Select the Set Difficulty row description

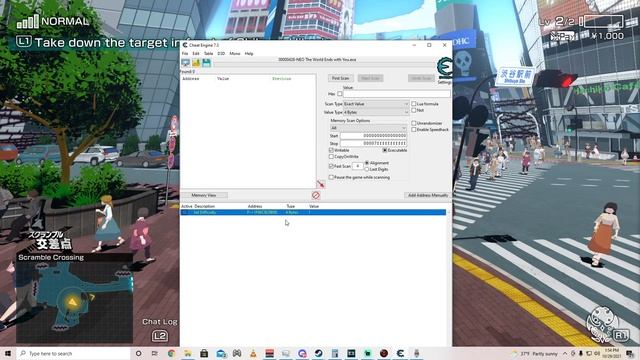coord(205,213)
